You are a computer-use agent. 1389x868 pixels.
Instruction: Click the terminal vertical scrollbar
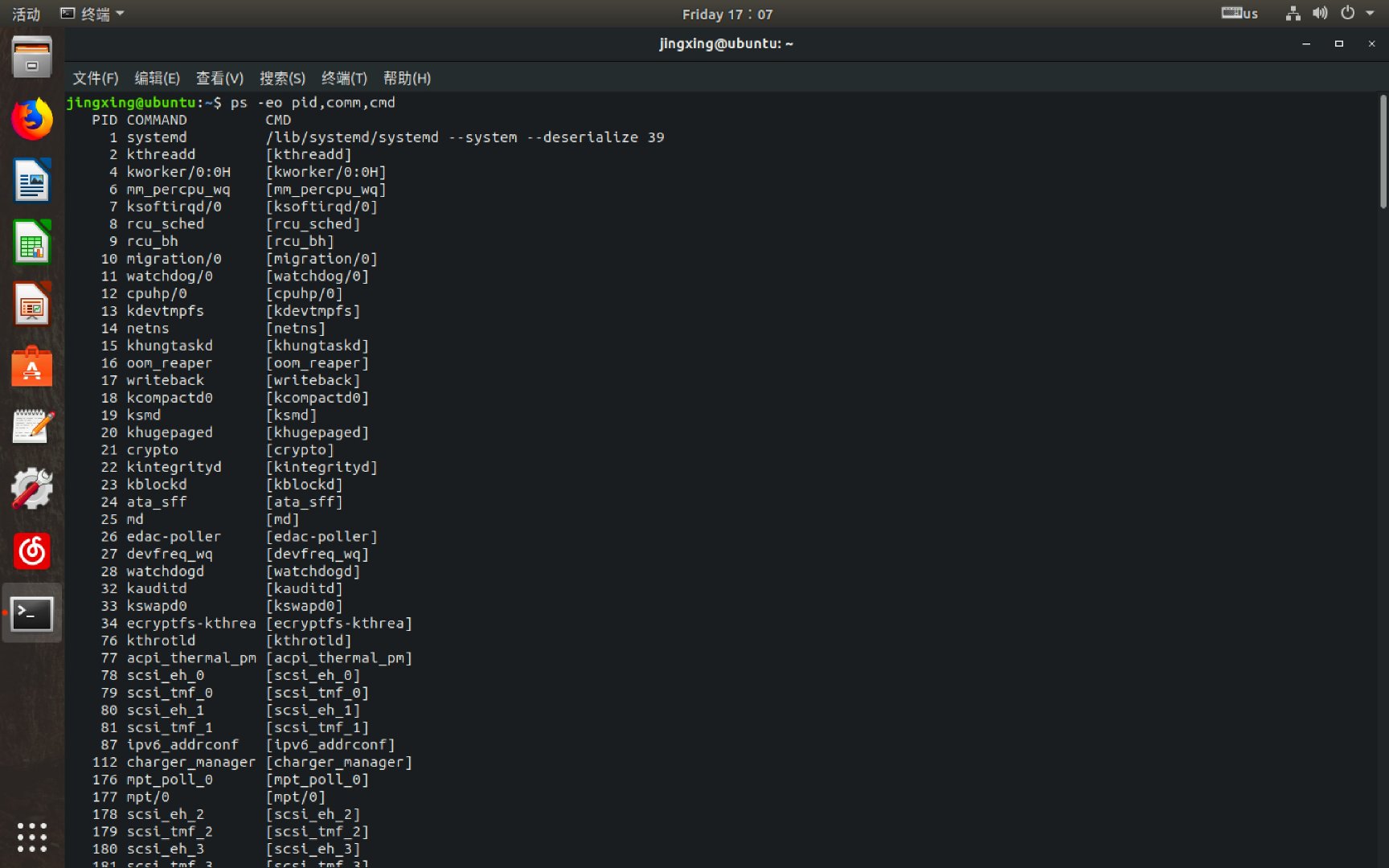(x=1383, y=153)
